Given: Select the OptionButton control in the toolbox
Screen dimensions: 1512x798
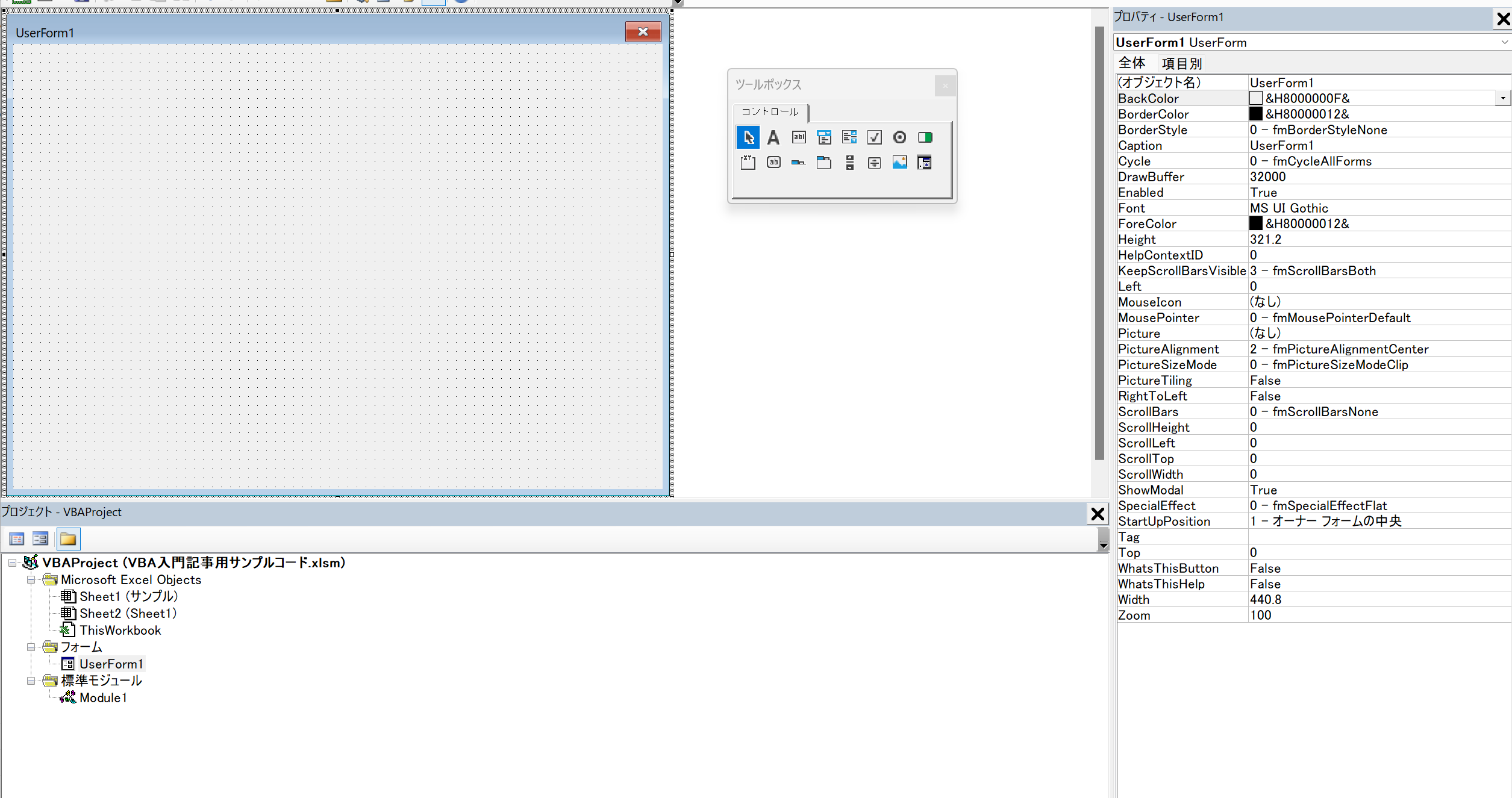Looking at the screenshot, I should [899, 137].
